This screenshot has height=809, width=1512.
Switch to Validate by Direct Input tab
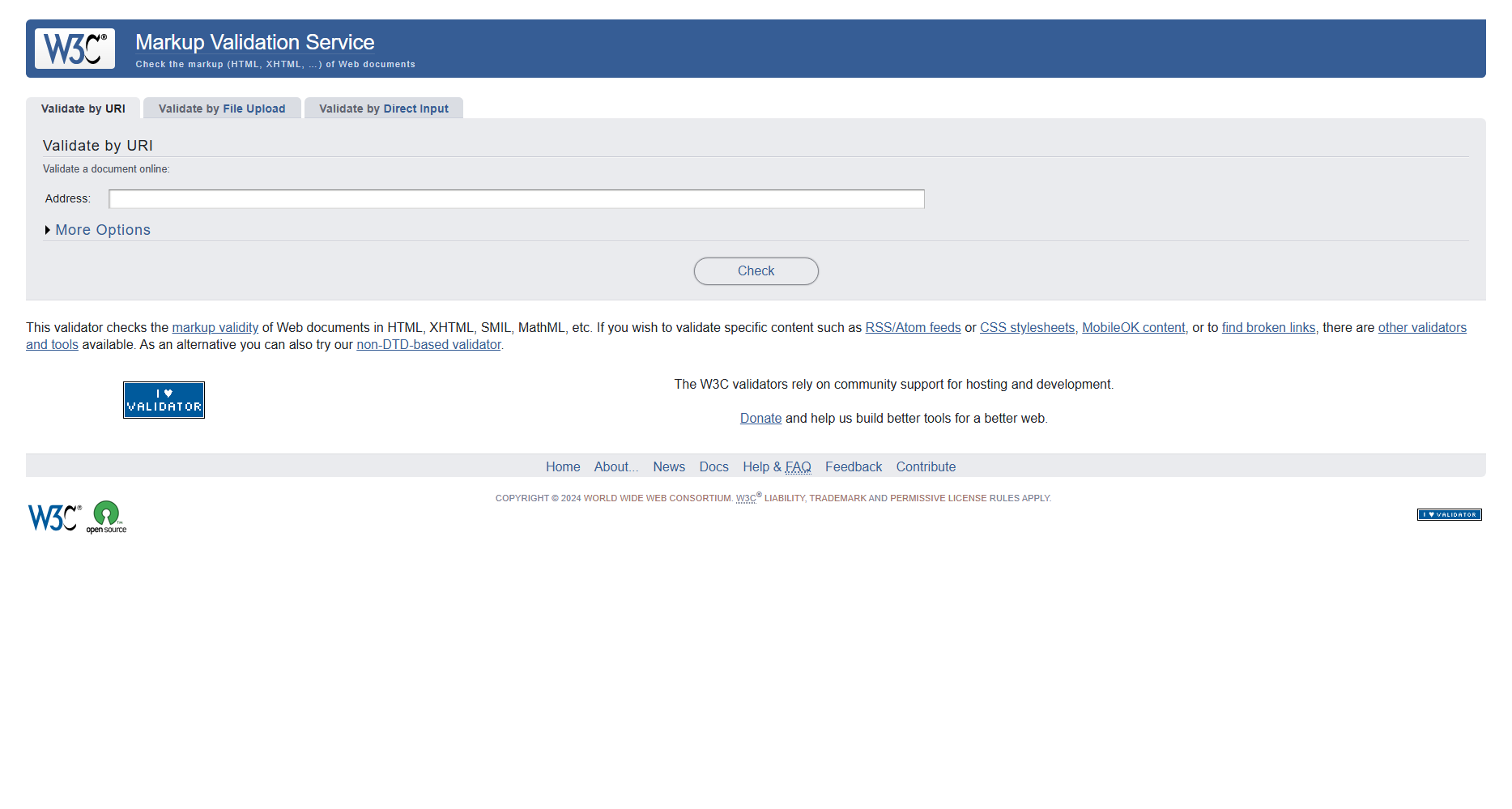(384, 109)
